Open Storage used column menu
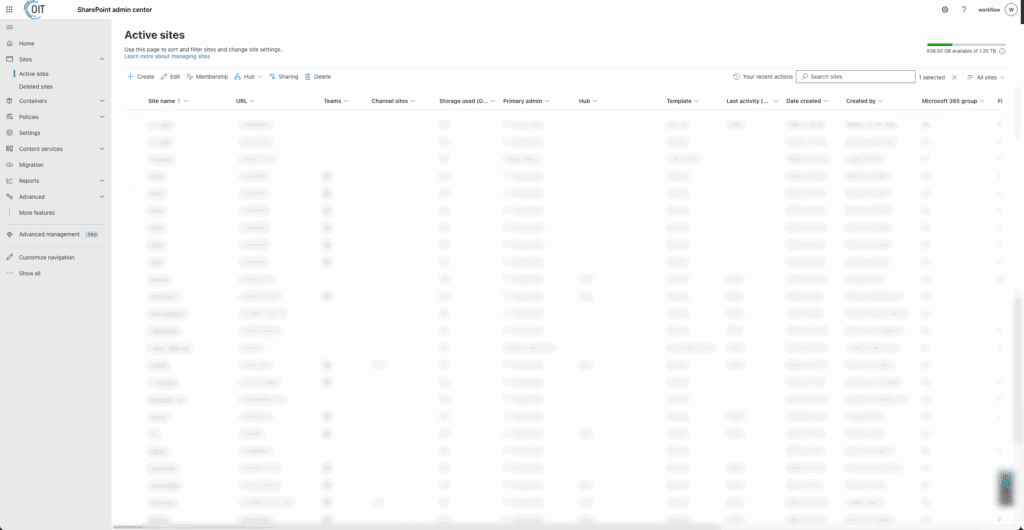Viewport: 1024px width, 530px height. [x=468, y=101]
